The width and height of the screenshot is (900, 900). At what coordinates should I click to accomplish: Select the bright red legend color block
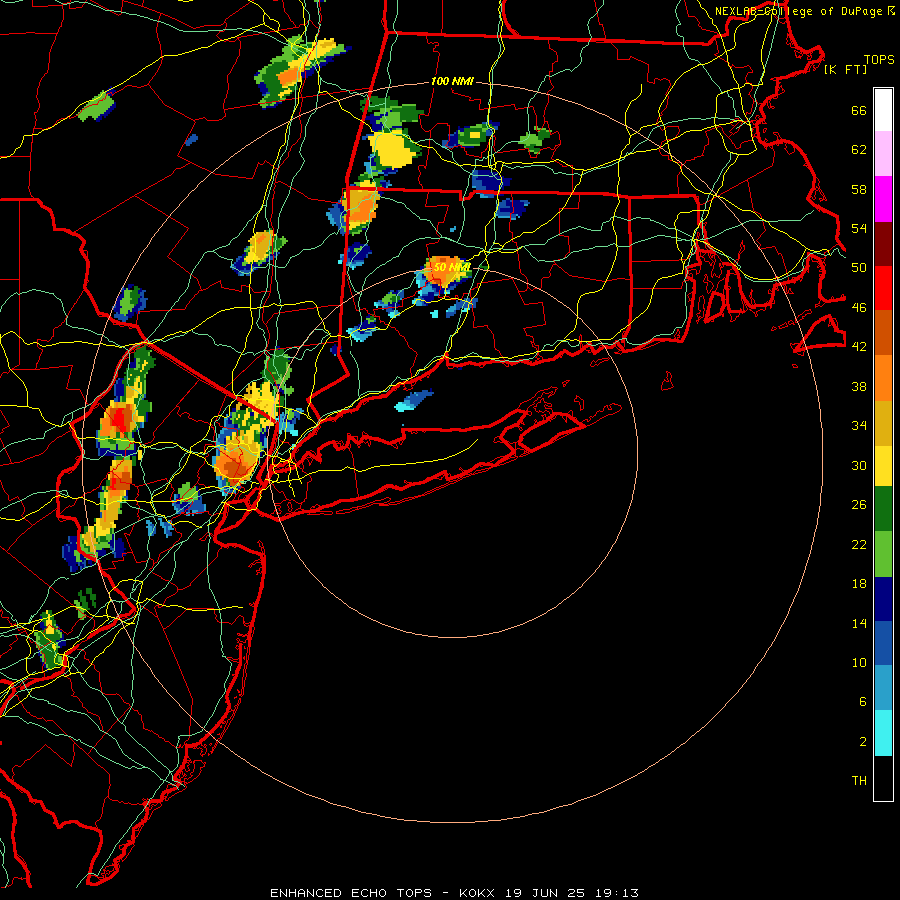pos(883,288)
